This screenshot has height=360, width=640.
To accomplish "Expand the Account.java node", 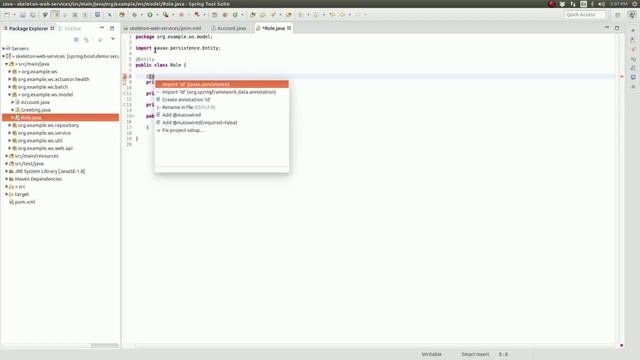I will pos(13,102).
